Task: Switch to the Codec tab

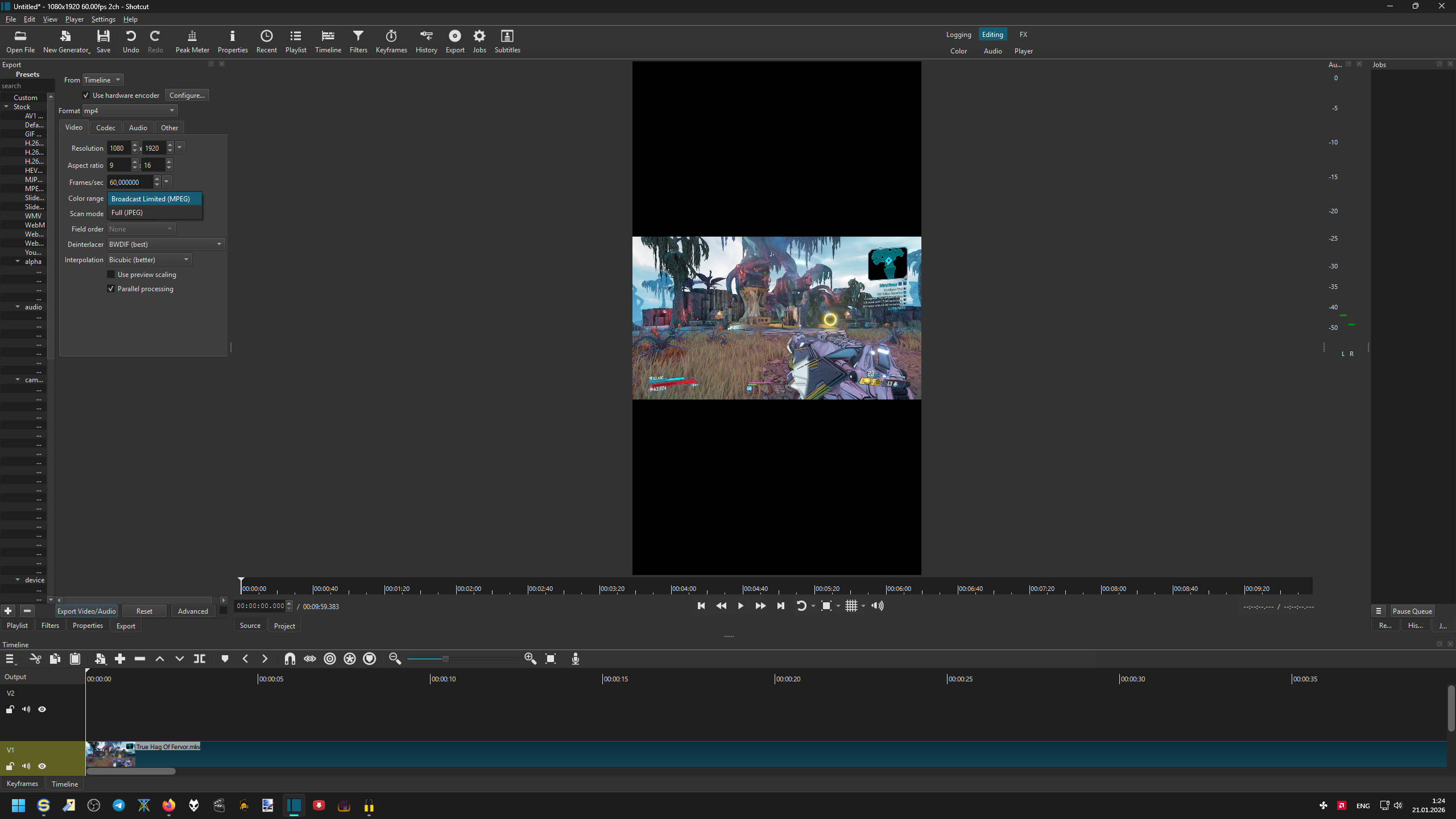Action: (105, 128)
